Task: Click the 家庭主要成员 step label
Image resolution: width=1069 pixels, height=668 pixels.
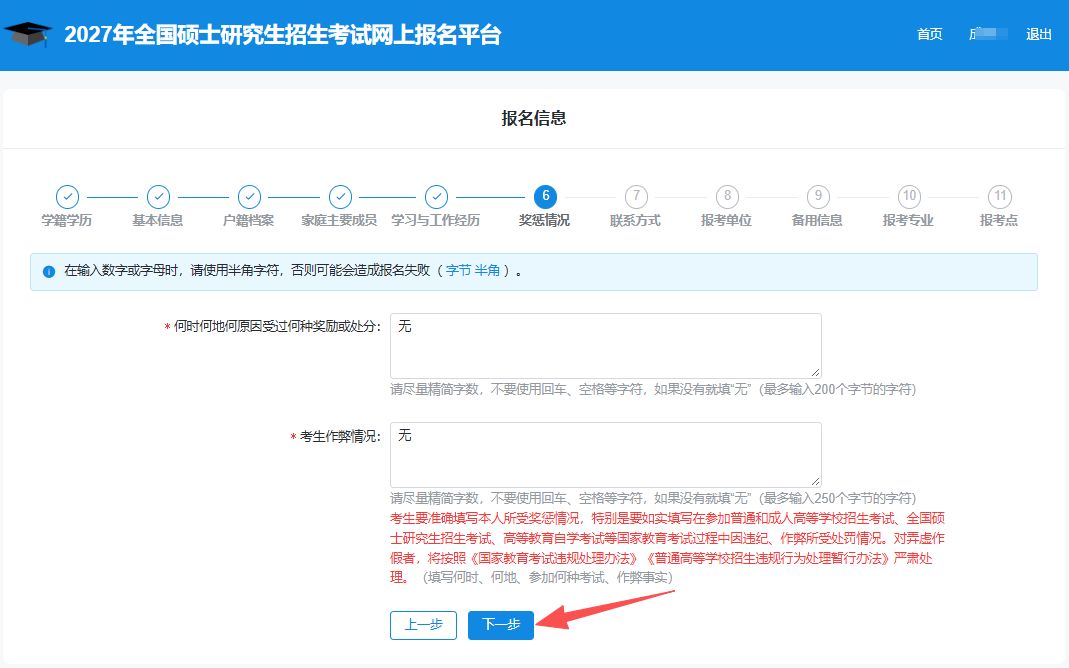Action: [x=340, y=220]
